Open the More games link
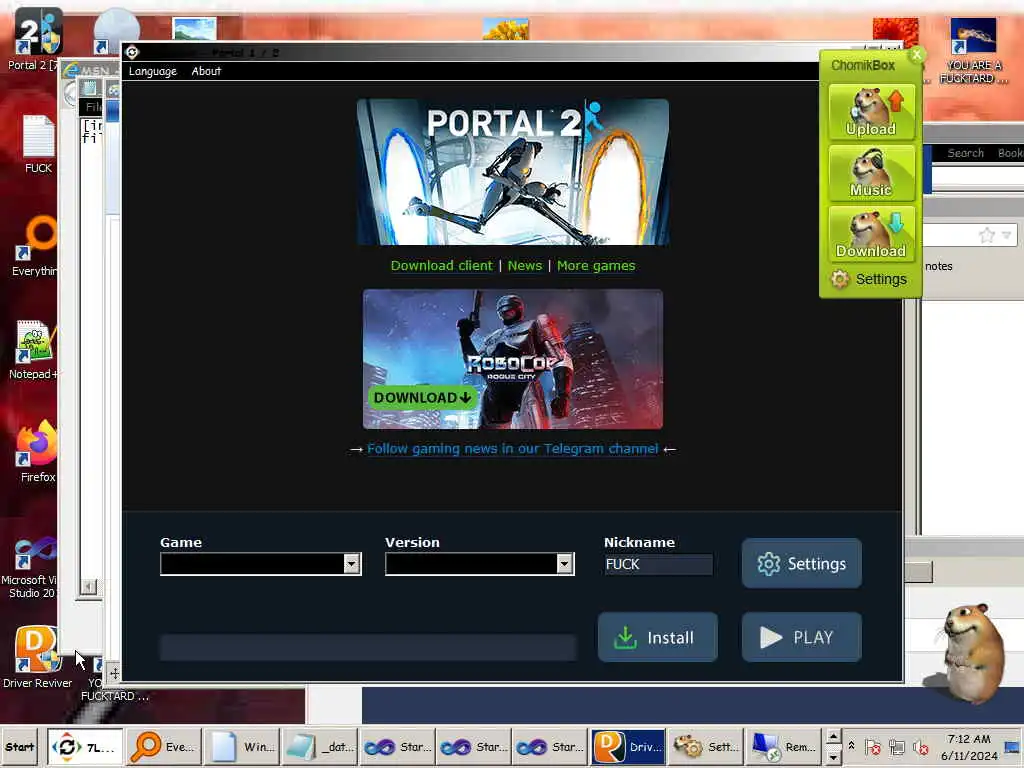 (x=596, y=266)
